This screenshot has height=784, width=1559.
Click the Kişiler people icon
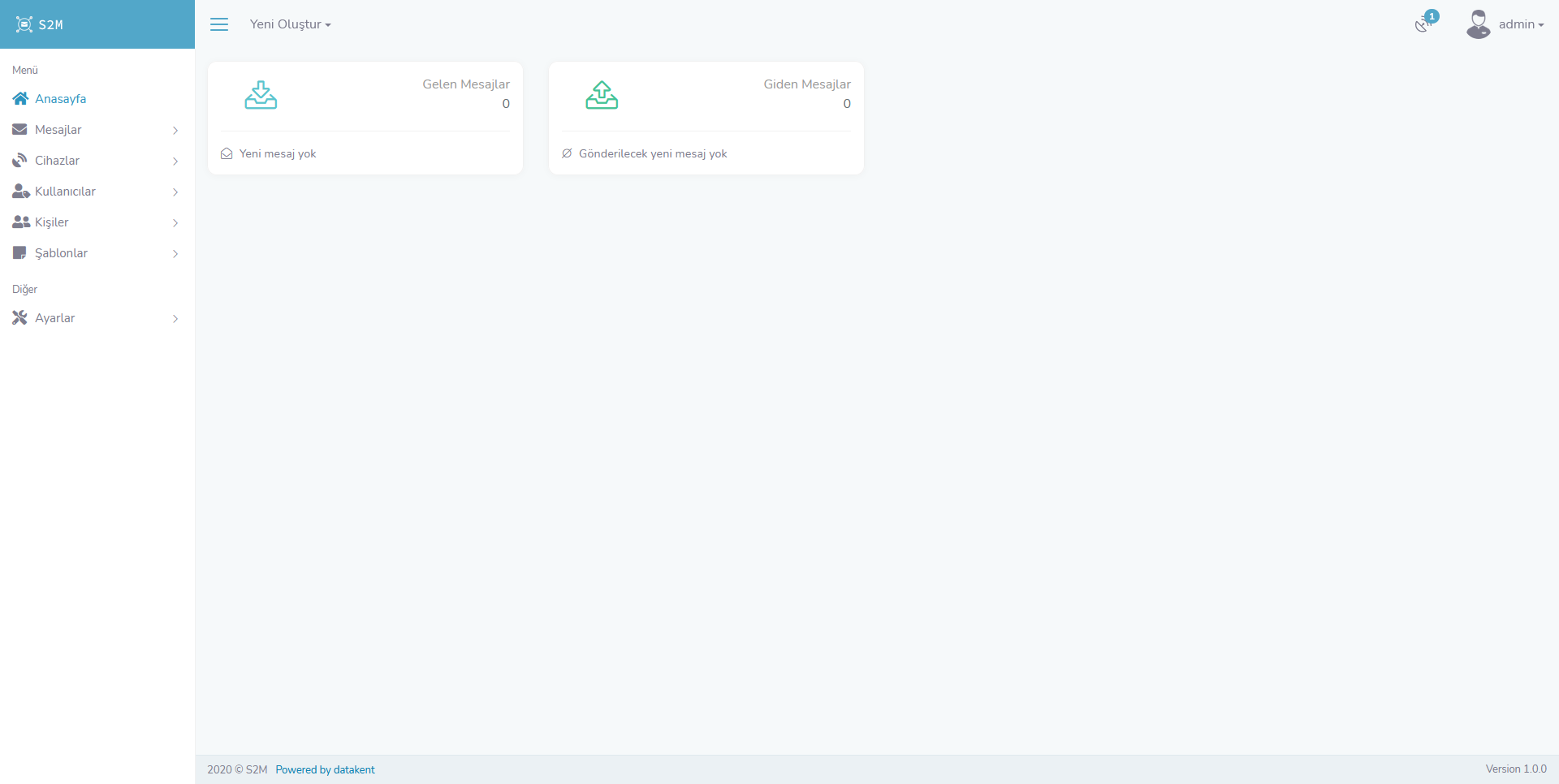pos(21,222)
